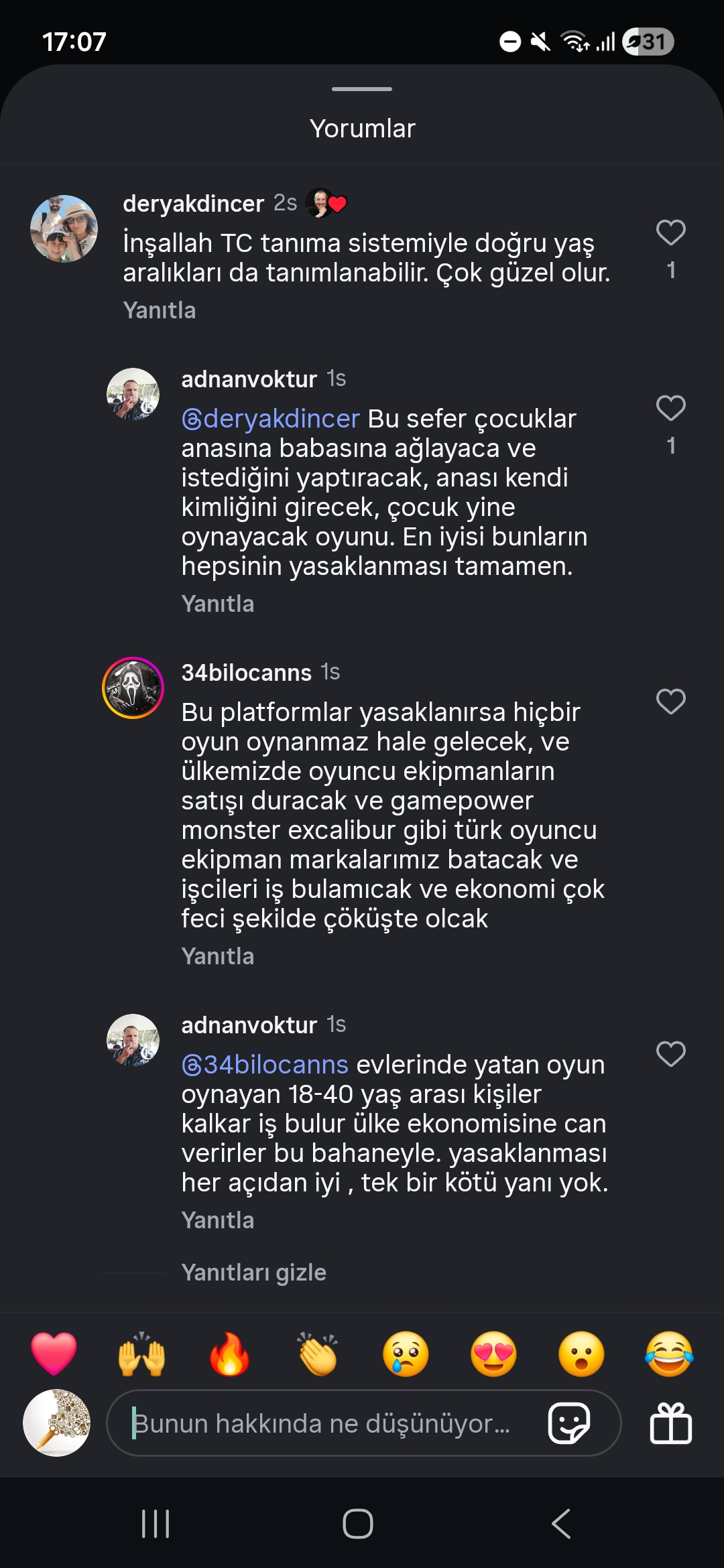Viewport: 724px width, 1568px height.
Task: Collapse replies with Yanıtları gizle
Action: click(x=253, y=1272)
